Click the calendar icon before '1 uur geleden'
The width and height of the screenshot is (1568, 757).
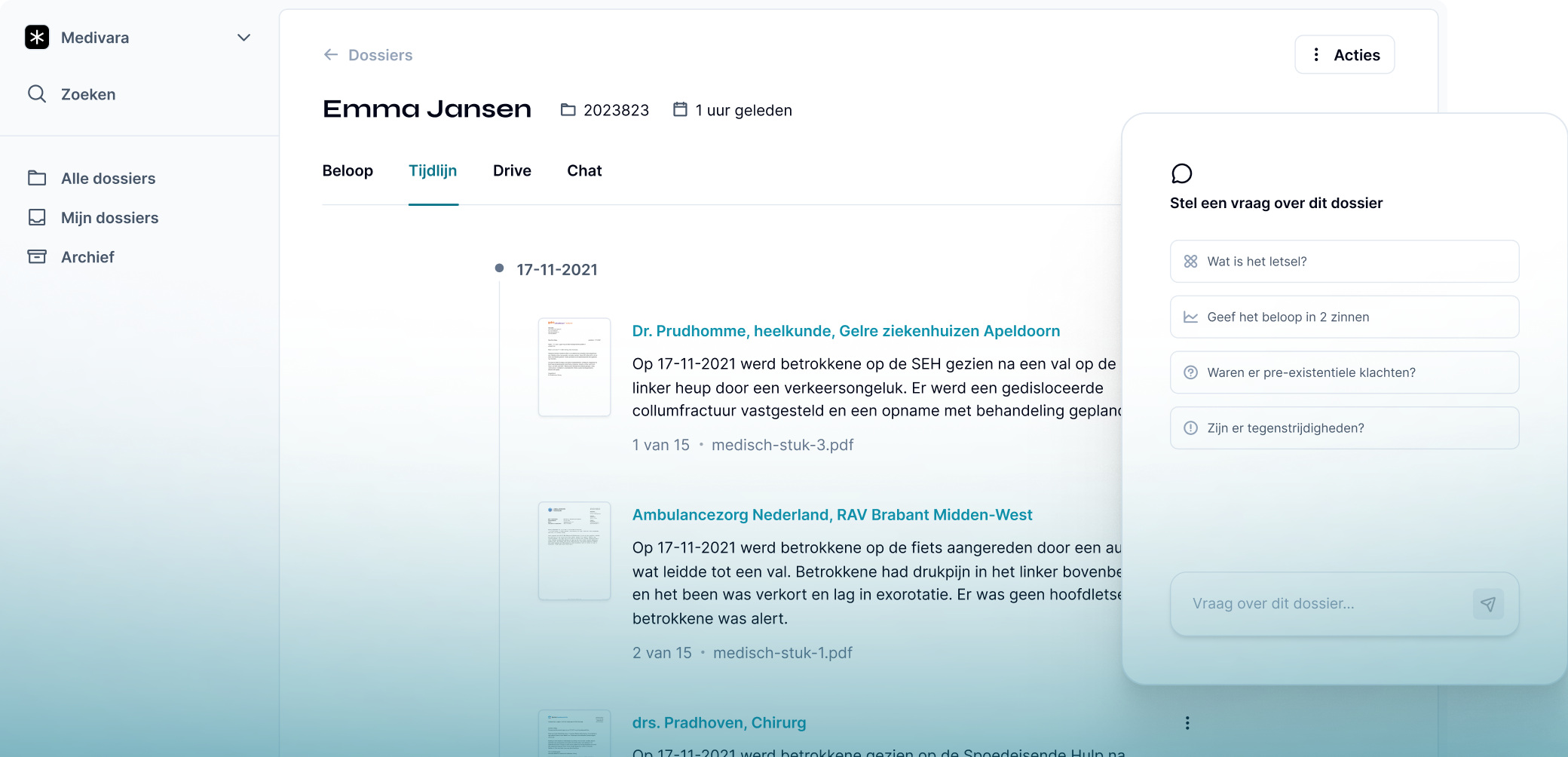[680, 109]
